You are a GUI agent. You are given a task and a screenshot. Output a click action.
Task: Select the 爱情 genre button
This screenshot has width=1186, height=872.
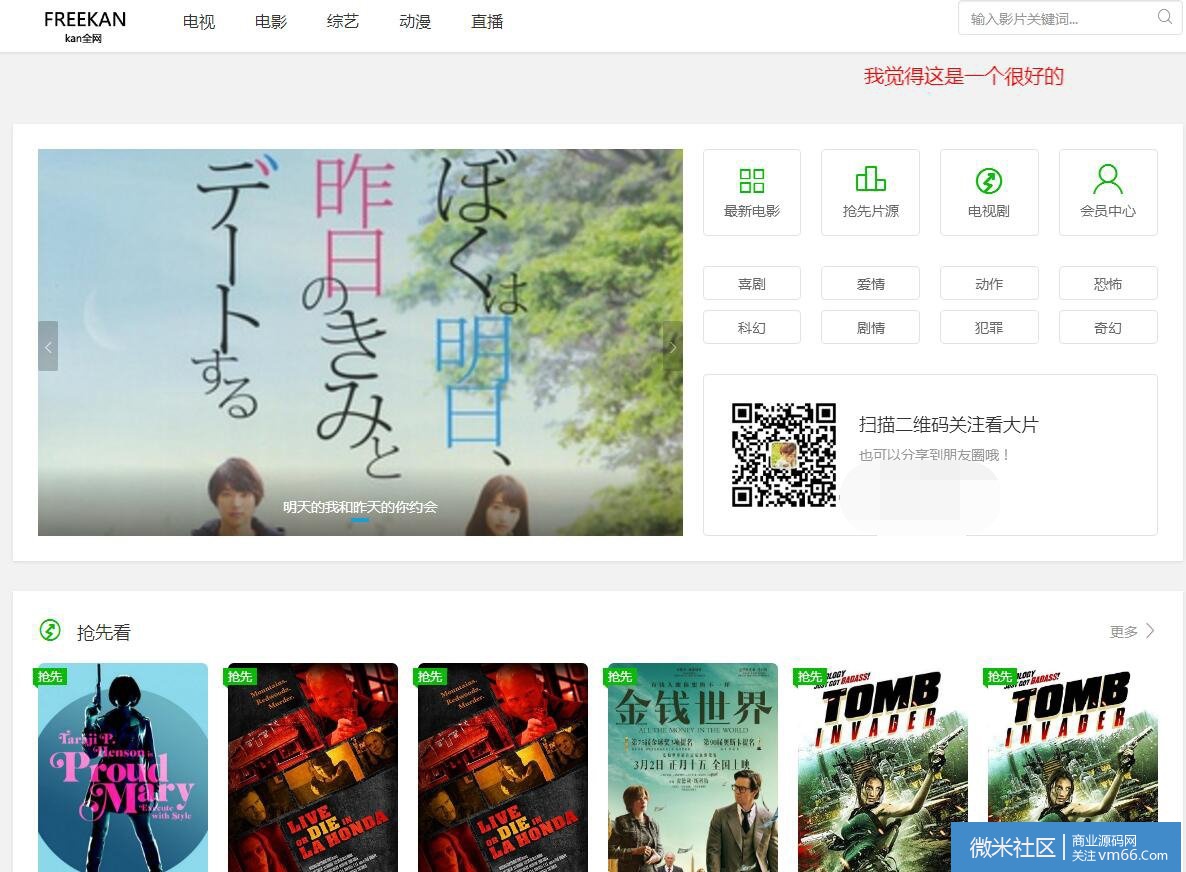point(871,284)
